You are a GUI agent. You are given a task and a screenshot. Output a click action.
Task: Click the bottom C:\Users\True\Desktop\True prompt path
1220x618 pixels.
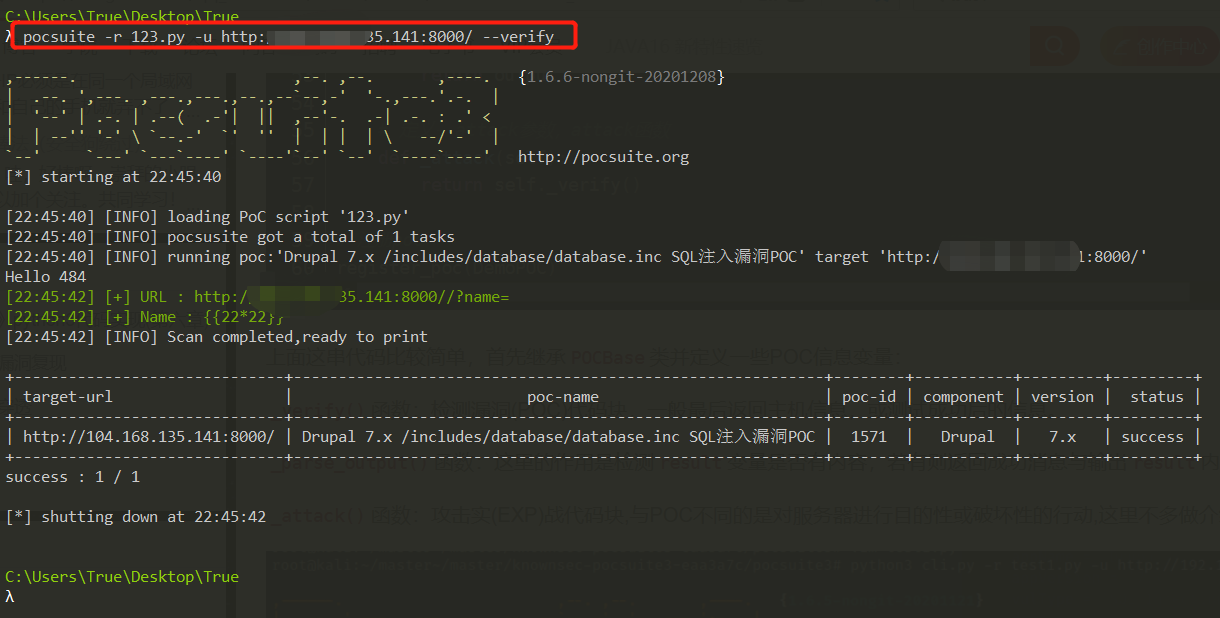tap(122, 577)
